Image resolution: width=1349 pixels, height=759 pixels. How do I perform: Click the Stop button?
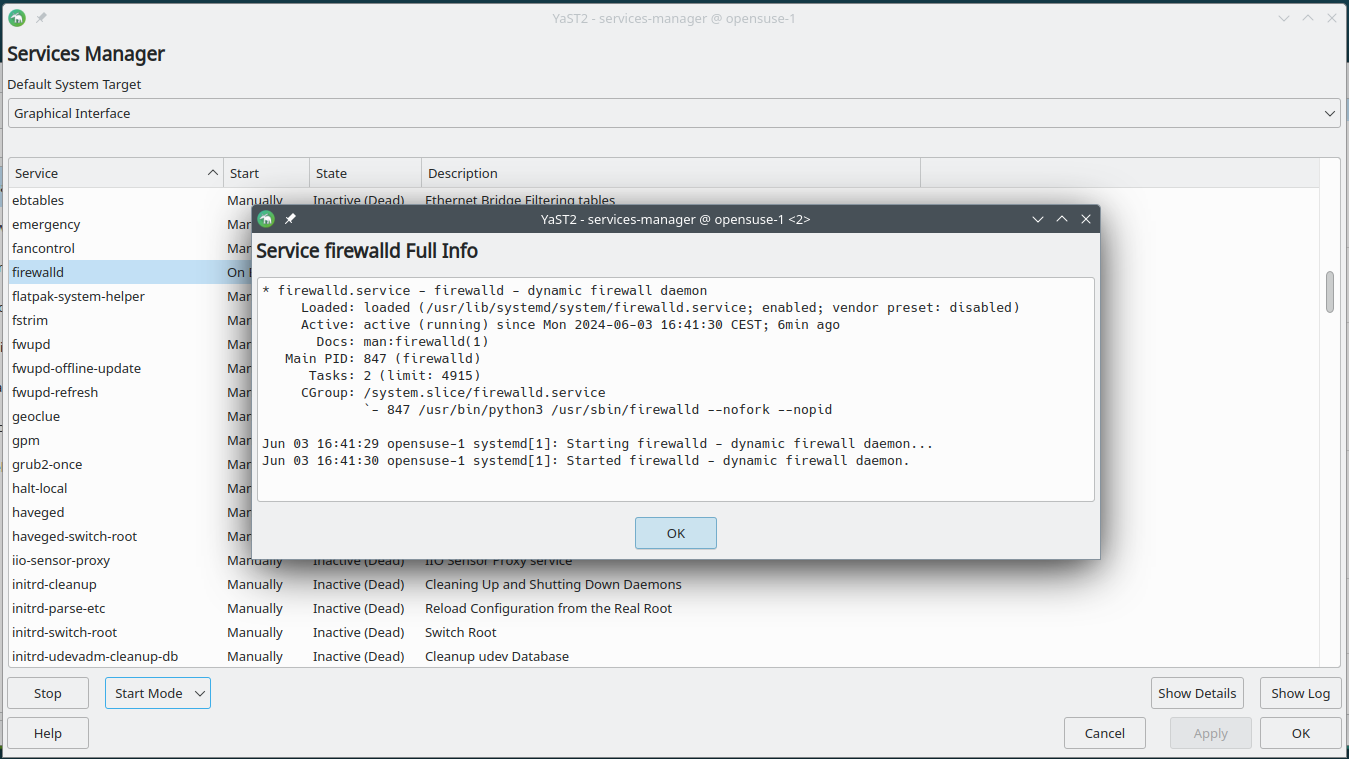pos(48,693)
